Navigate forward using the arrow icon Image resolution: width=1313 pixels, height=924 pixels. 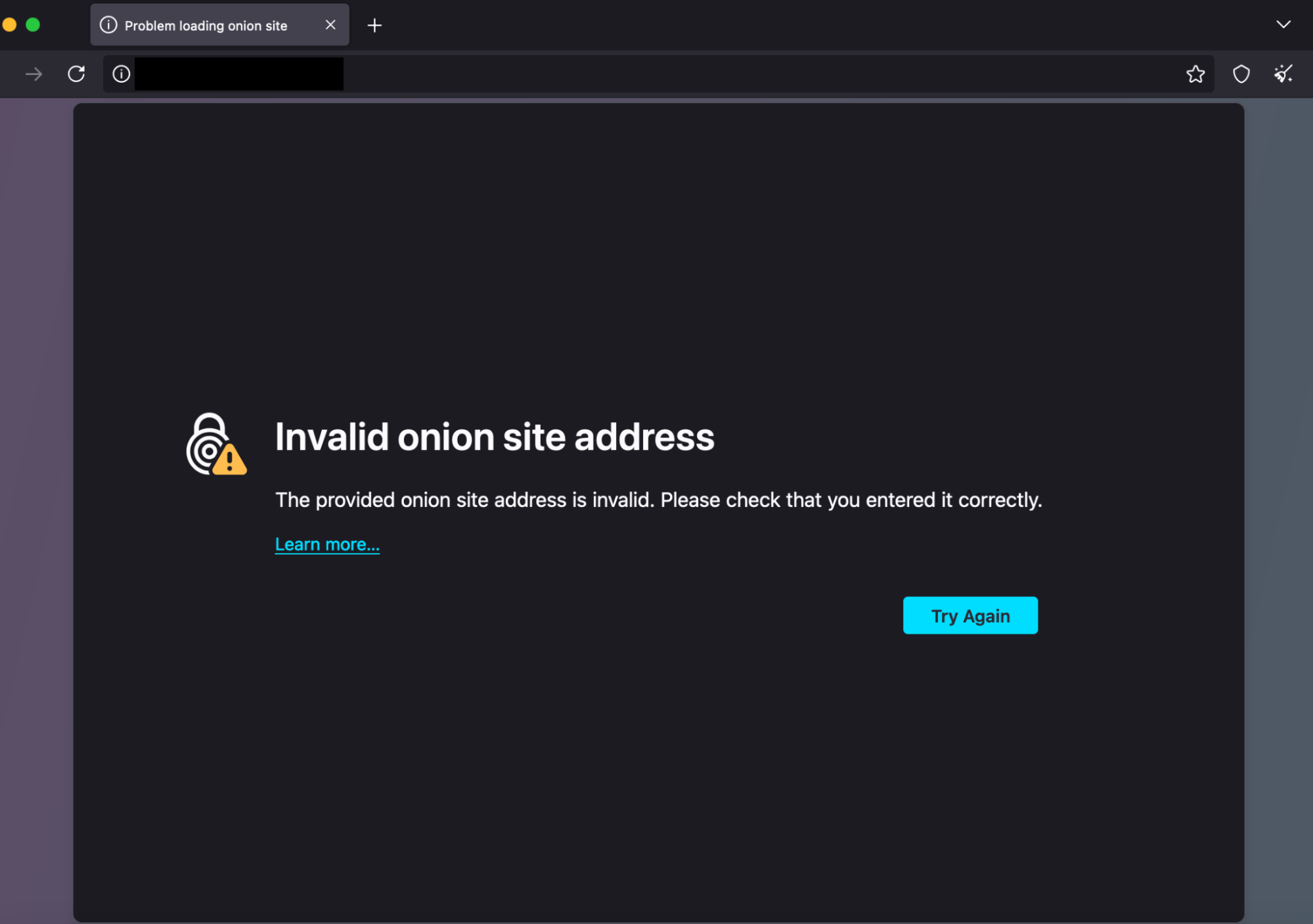pos(32,74)
